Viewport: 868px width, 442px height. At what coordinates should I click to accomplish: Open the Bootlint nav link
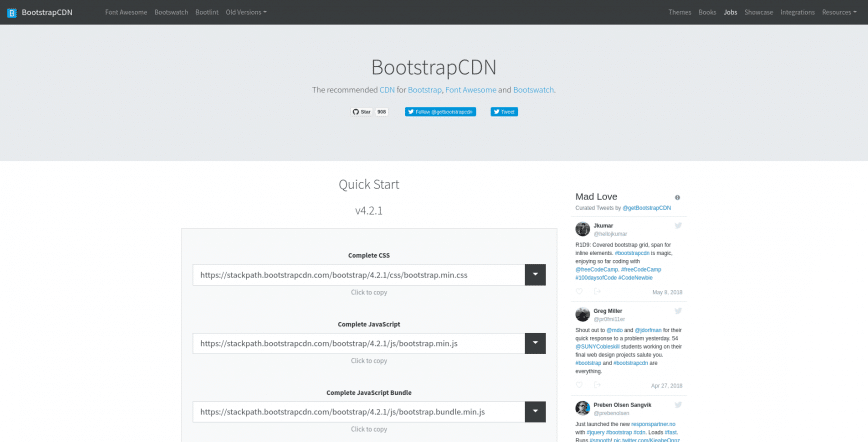pyautogui.click(x=207, y=12)
